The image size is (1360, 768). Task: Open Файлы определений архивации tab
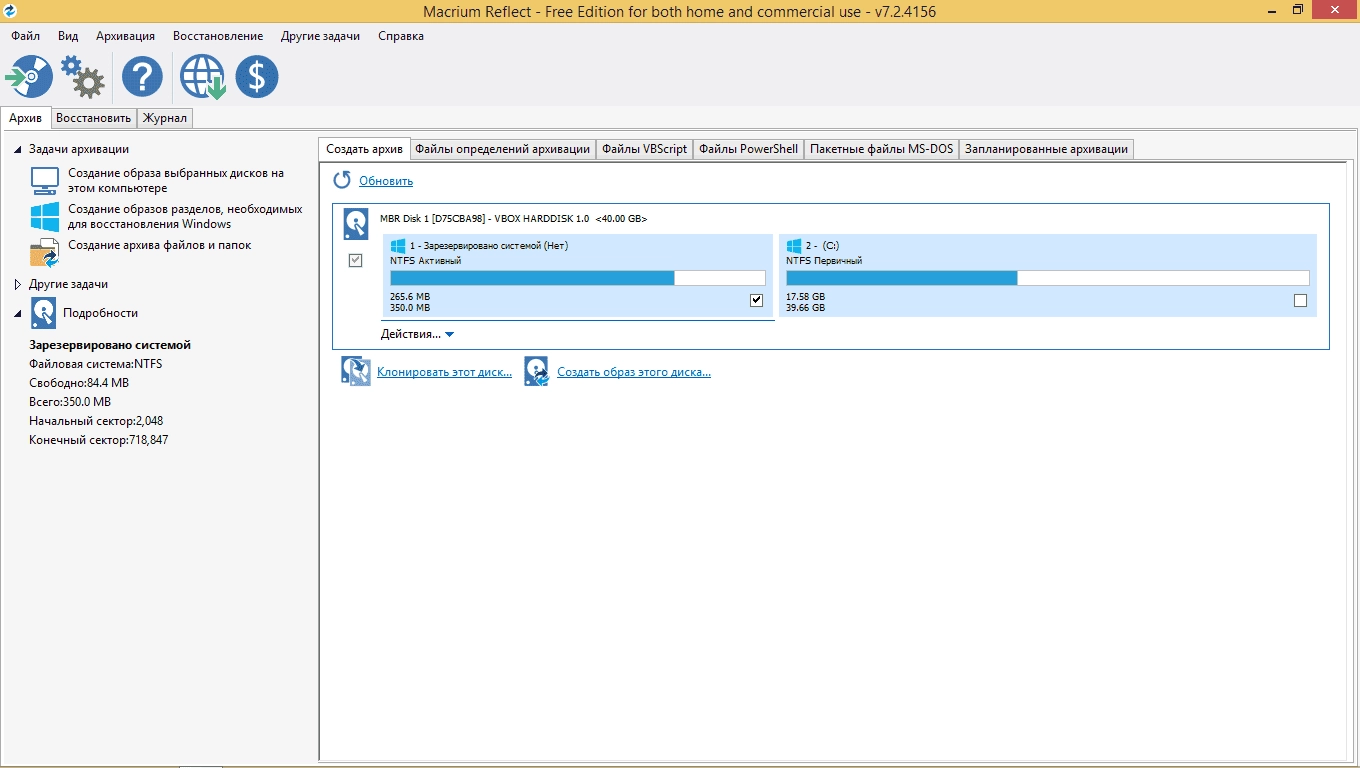tap(502, 149)
